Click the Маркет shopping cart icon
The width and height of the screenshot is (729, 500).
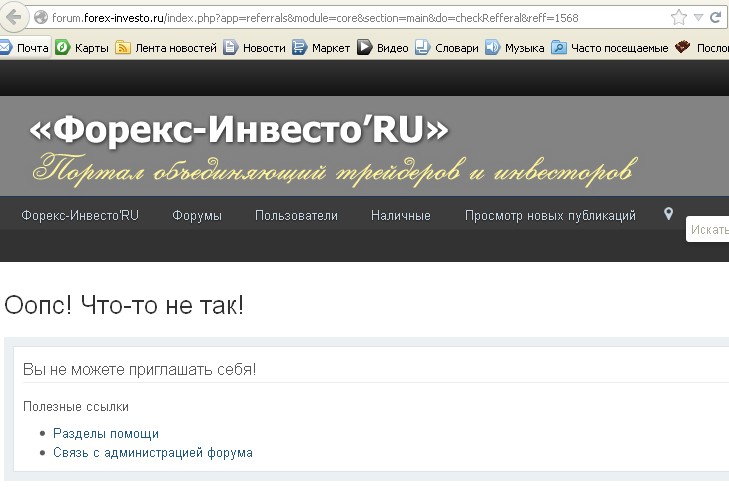pos(299,47)
